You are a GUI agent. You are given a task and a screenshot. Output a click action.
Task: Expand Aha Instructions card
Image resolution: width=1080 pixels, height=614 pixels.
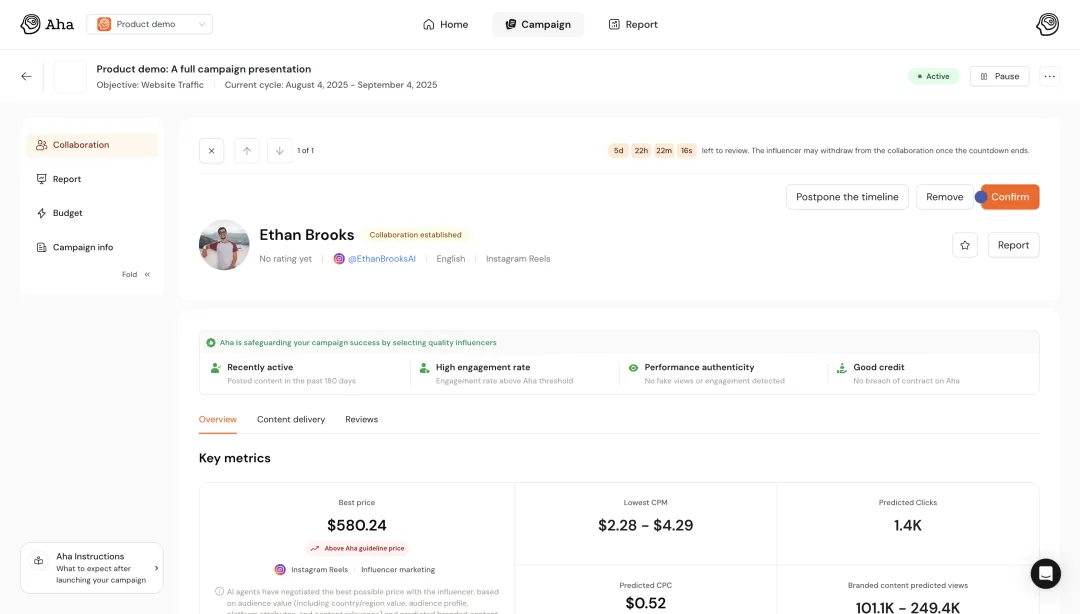92,568
